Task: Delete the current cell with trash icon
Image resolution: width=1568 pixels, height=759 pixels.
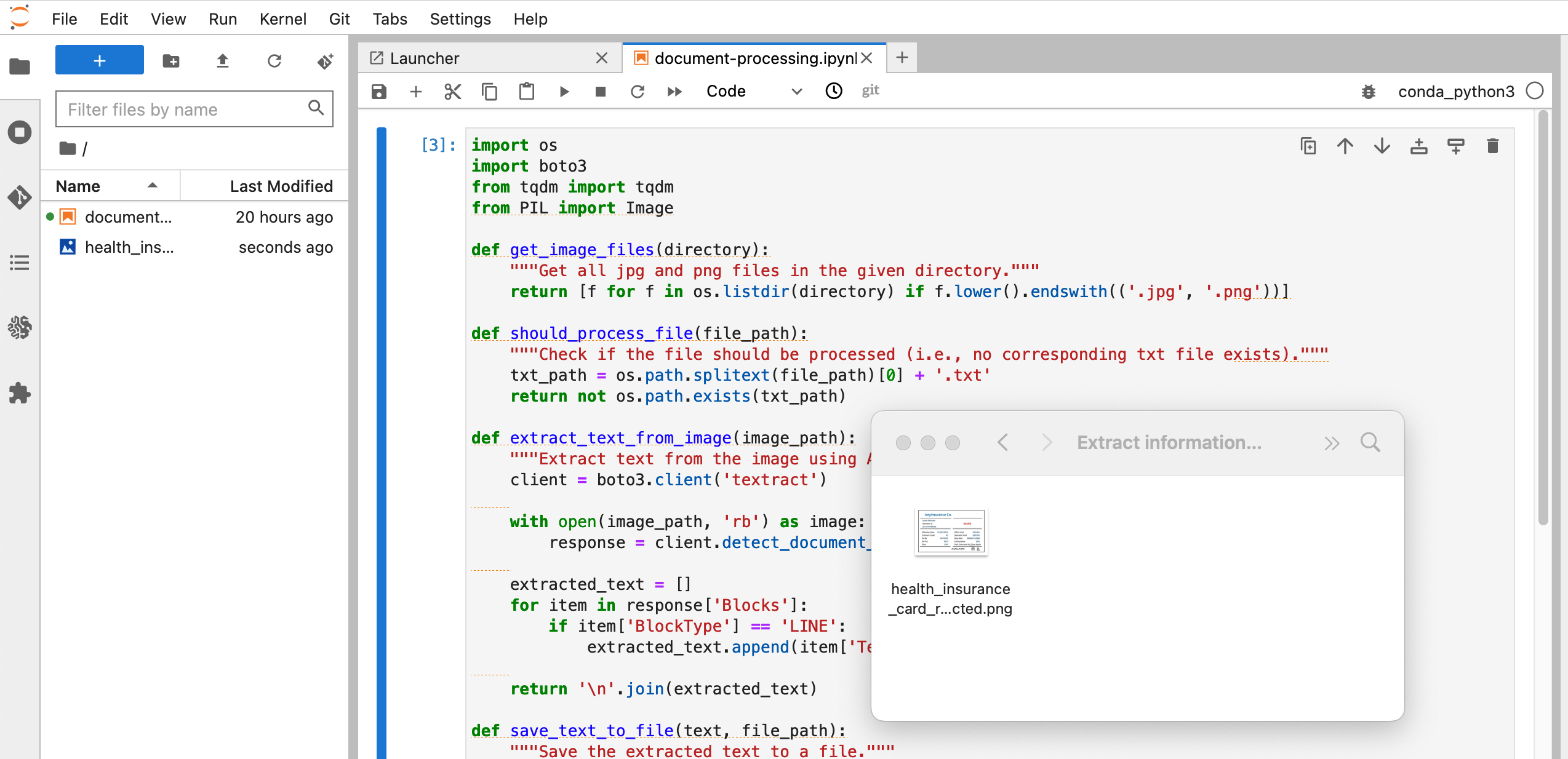Action: [x=1492, y=146]
